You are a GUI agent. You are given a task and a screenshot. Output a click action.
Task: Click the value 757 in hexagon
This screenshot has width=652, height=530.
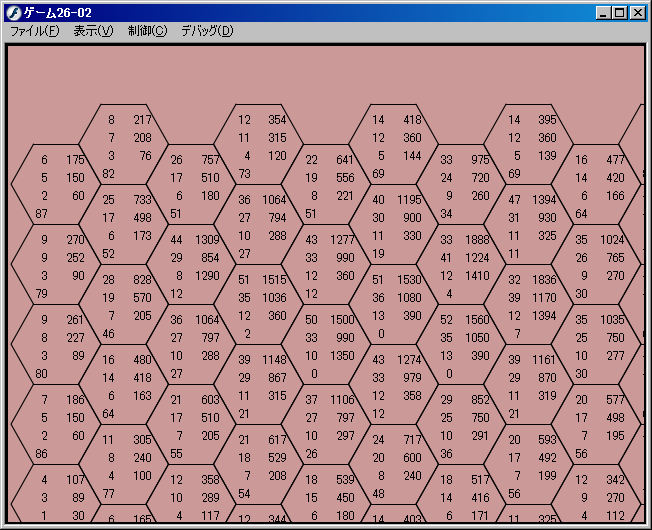[x=210, y=160]
